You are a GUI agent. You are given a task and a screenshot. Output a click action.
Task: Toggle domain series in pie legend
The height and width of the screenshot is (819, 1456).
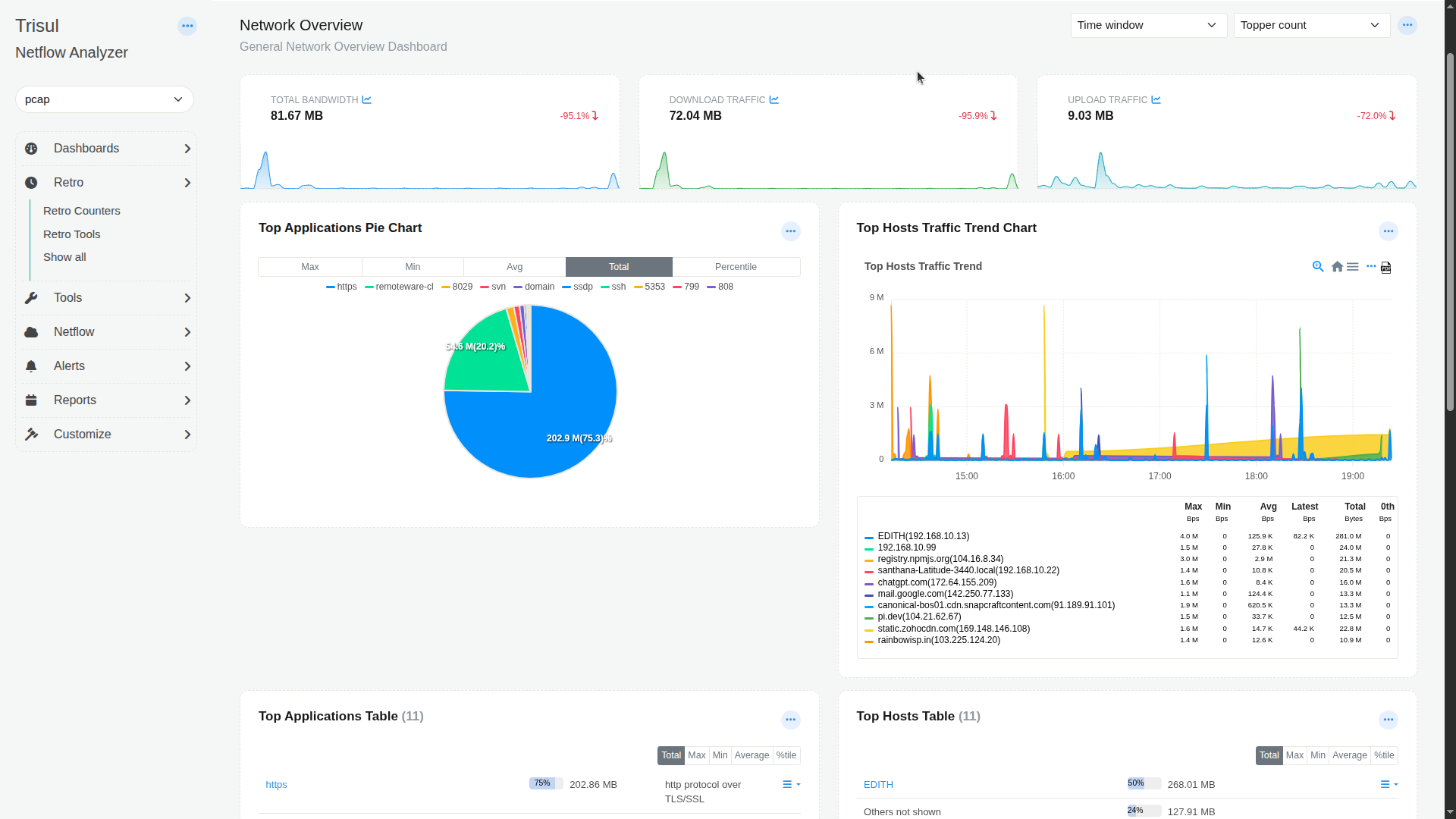534,287
